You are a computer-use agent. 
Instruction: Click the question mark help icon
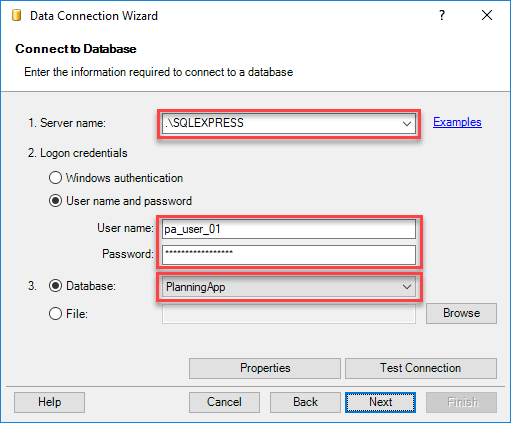click(442, 15)
